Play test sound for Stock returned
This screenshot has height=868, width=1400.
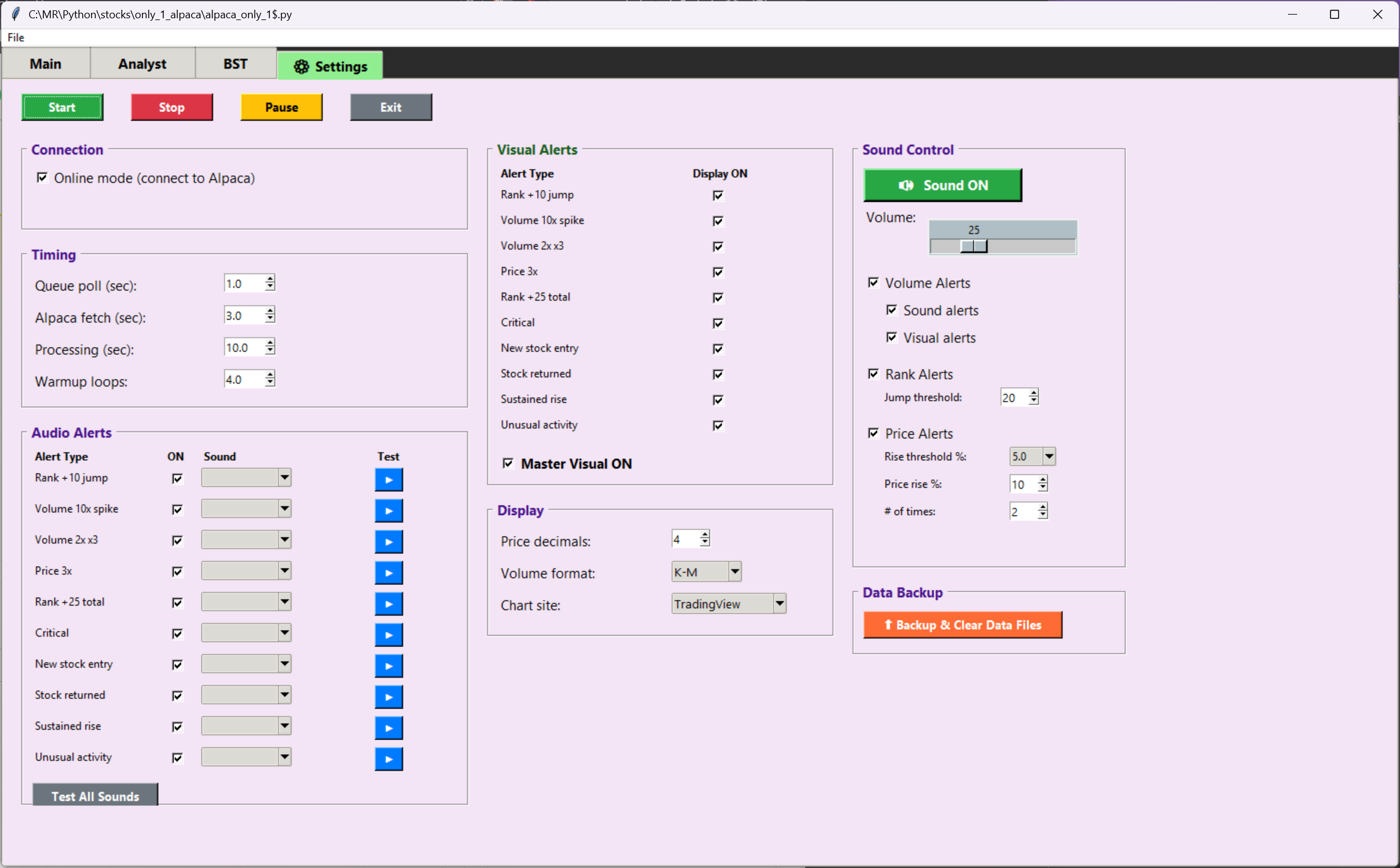389,697
